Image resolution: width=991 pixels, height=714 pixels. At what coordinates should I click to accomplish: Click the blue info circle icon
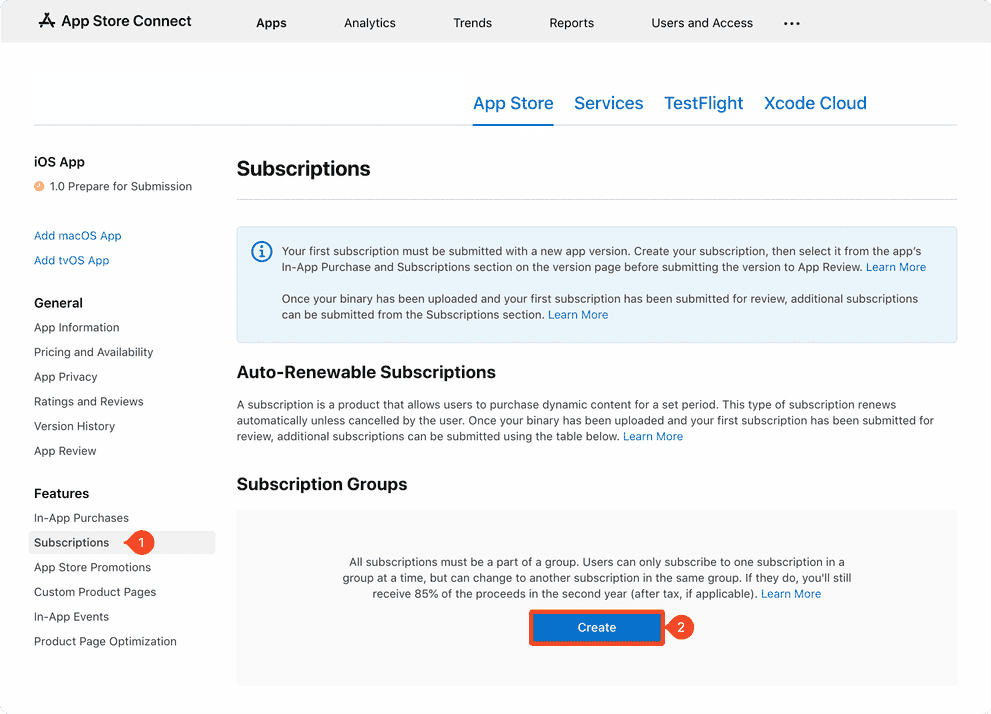pos(261,252)
